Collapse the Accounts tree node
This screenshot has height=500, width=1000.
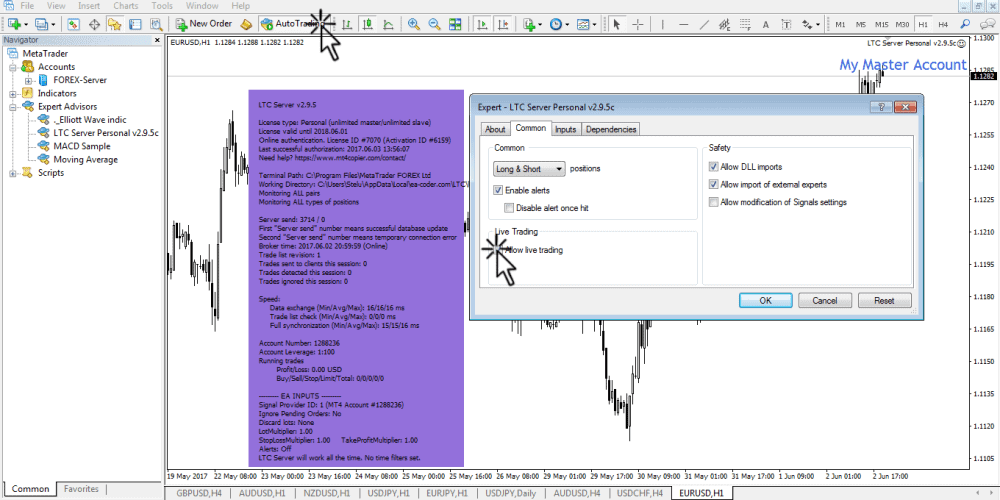pyautogui.click(x=13, y=67)
